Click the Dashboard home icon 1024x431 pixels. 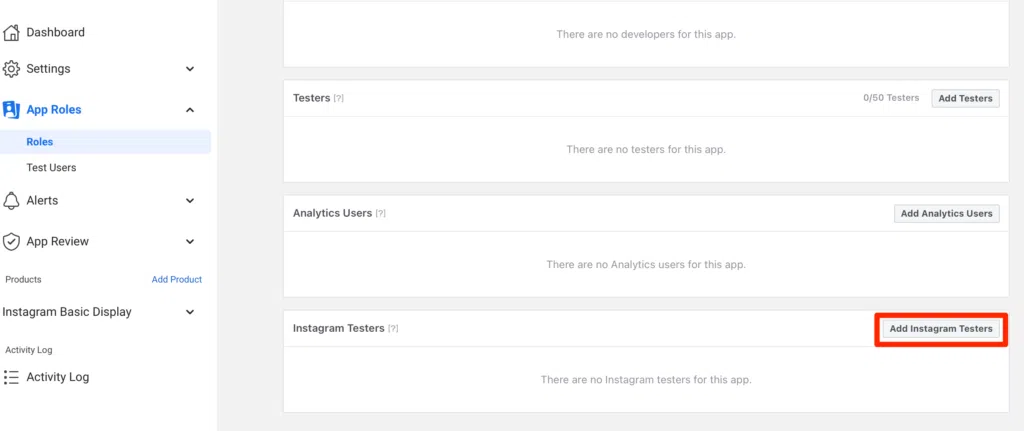tap(11, 32)
